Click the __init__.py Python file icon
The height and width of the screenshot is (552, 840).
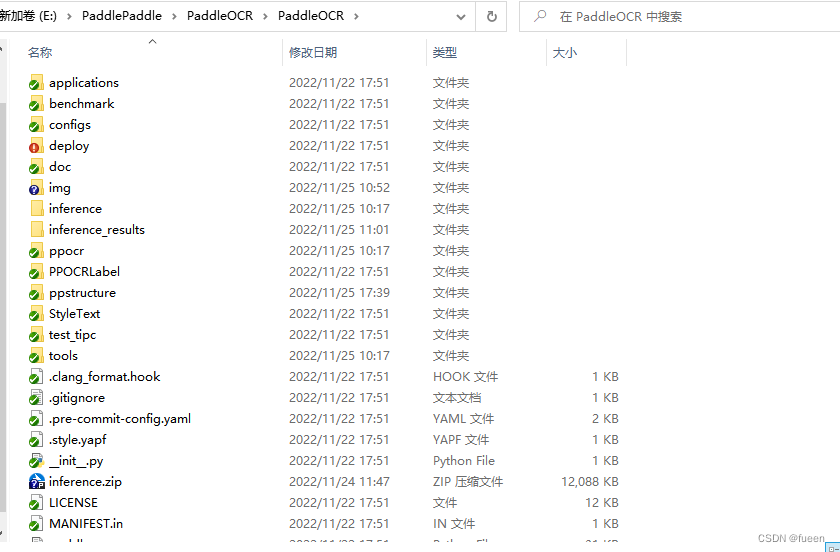[x=36, y=461]
